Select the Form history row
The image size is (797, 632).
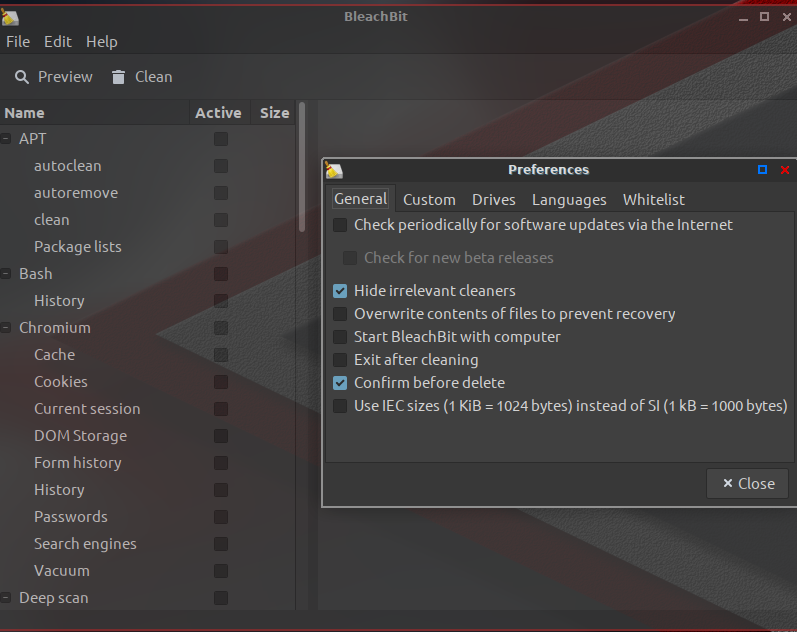click(x=147, y=463)
